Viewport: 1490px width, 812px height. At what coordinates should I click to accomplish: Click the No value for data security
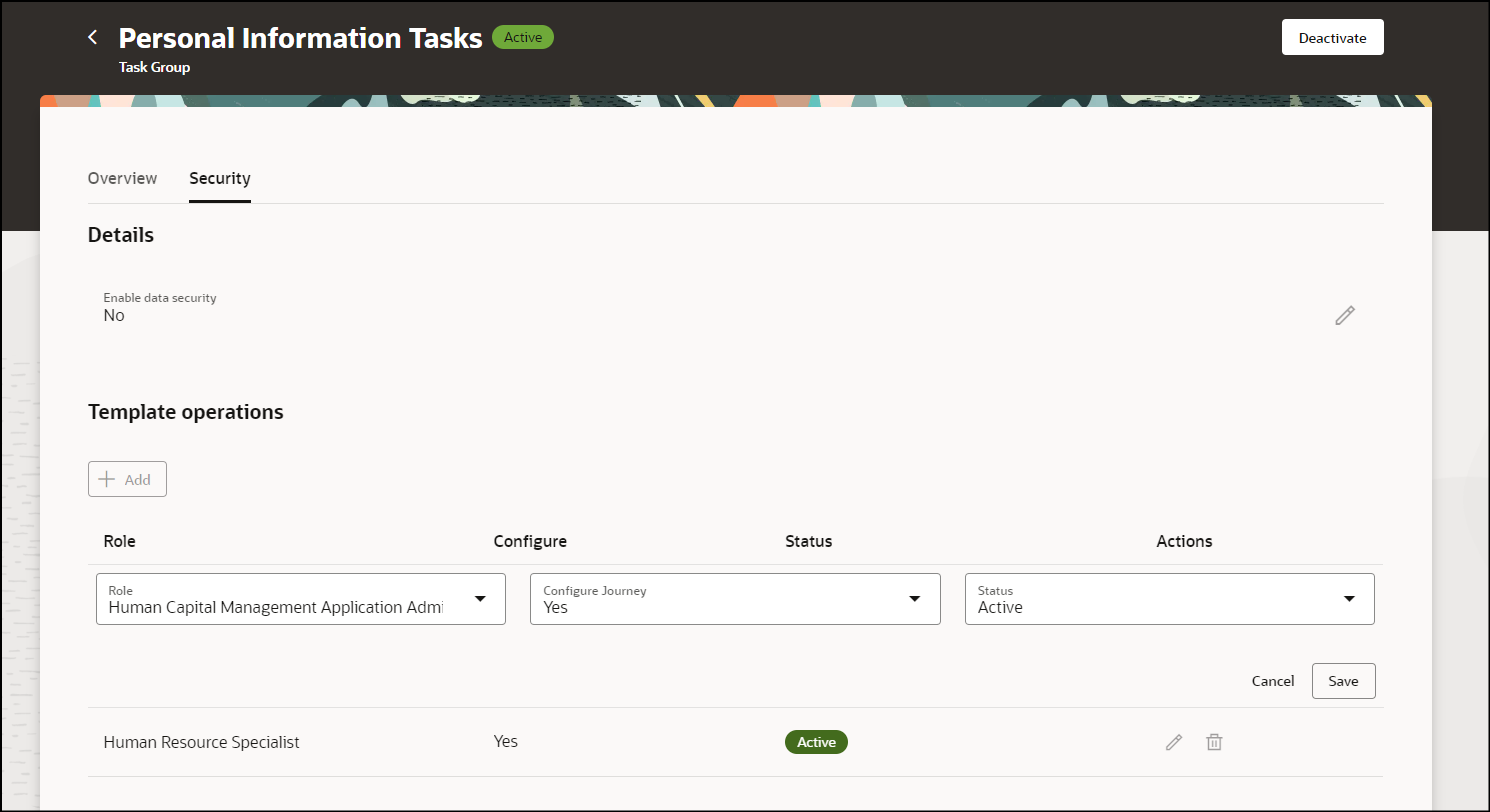point(114,315)
